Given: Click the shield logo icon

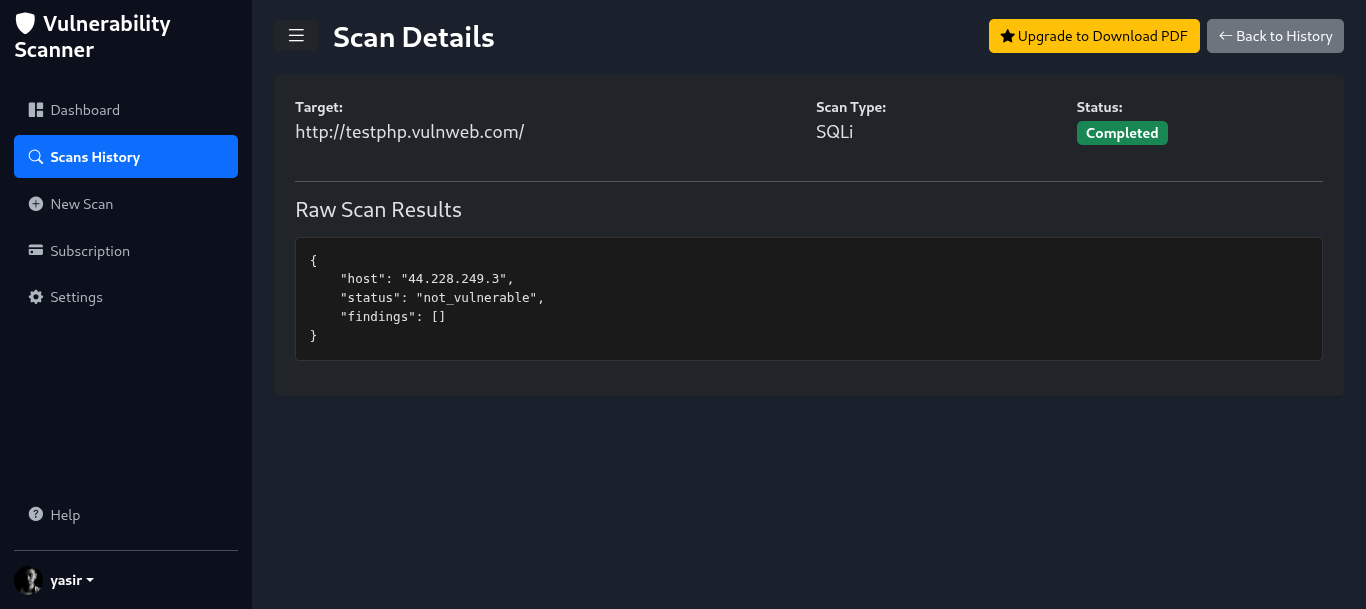Looking at the screenshot, I should (25, 24).
